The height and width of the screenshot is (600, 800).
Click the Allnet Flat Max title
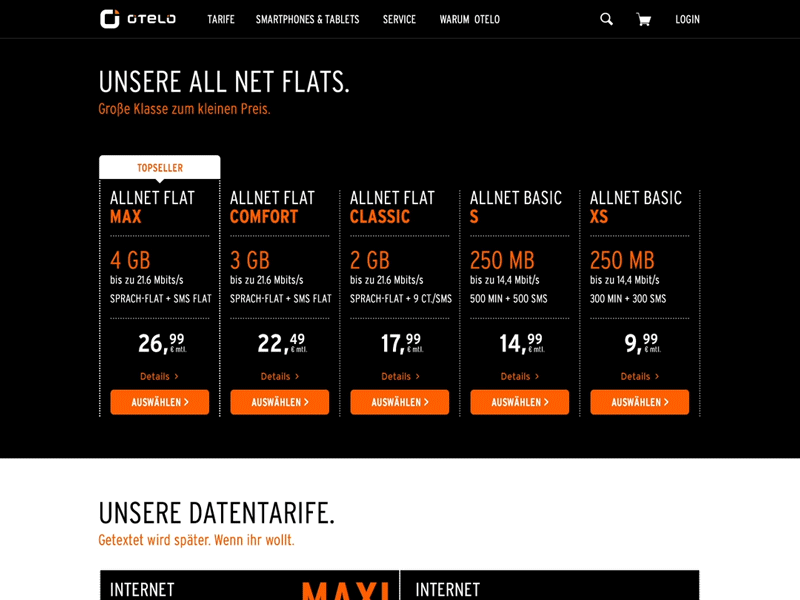coord(152,207)
